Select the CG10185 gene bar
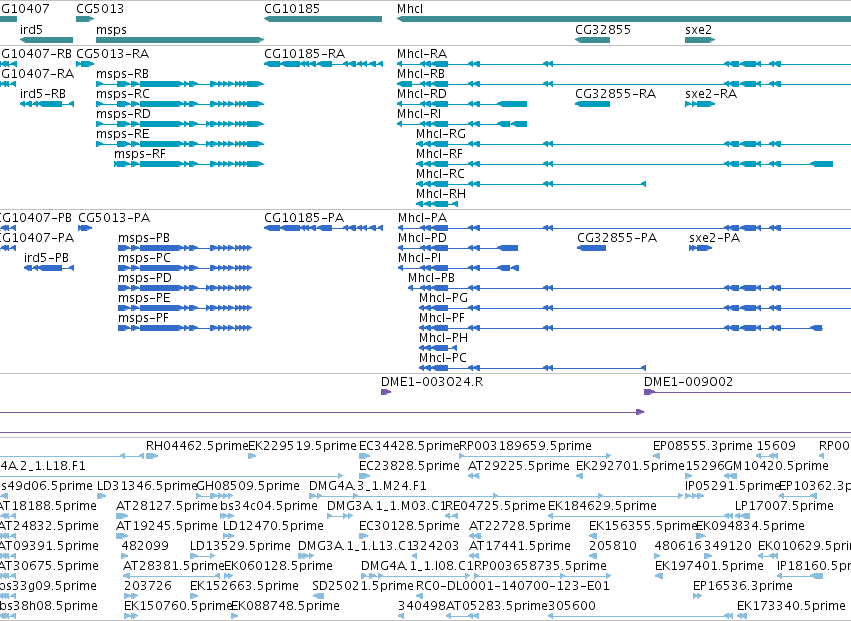Screen dimensions: 851x621 tap(323, 19)
